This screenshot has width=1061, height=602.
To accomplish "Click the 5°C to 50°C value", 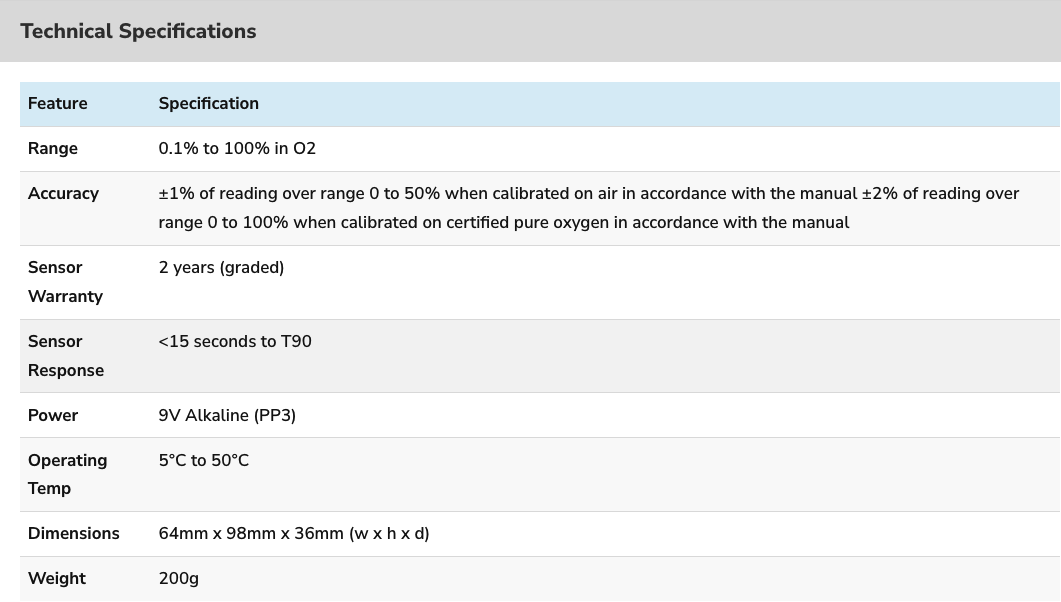I will [204, 461].
